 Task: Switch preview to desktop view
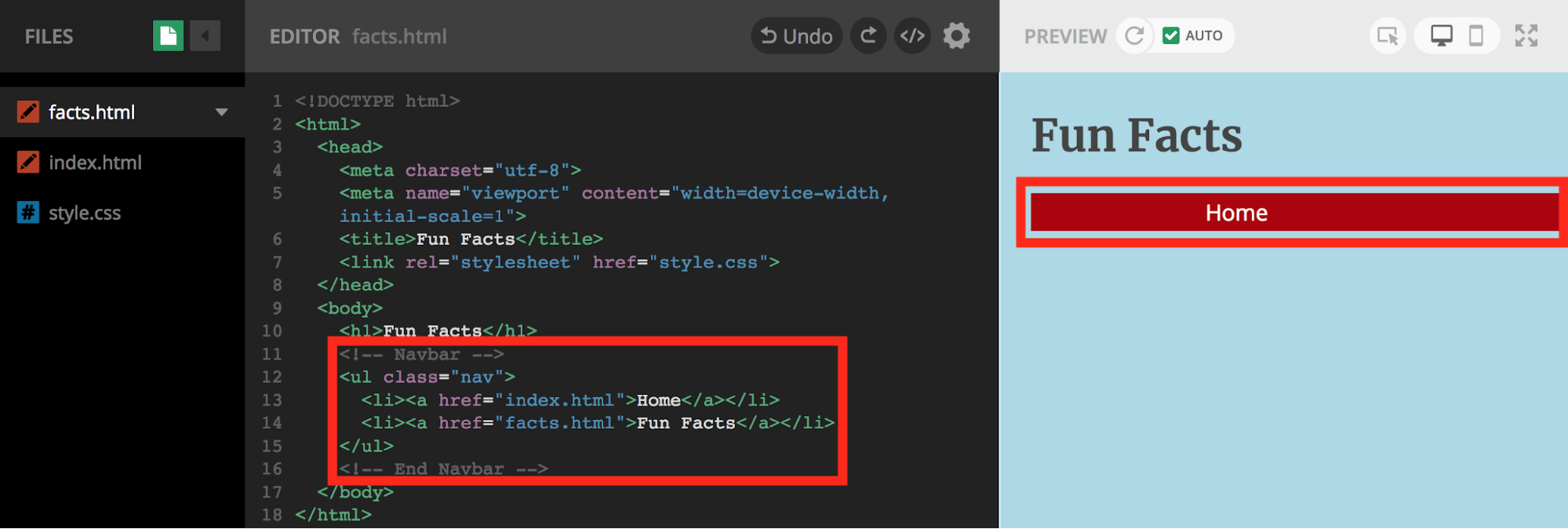1441,36
